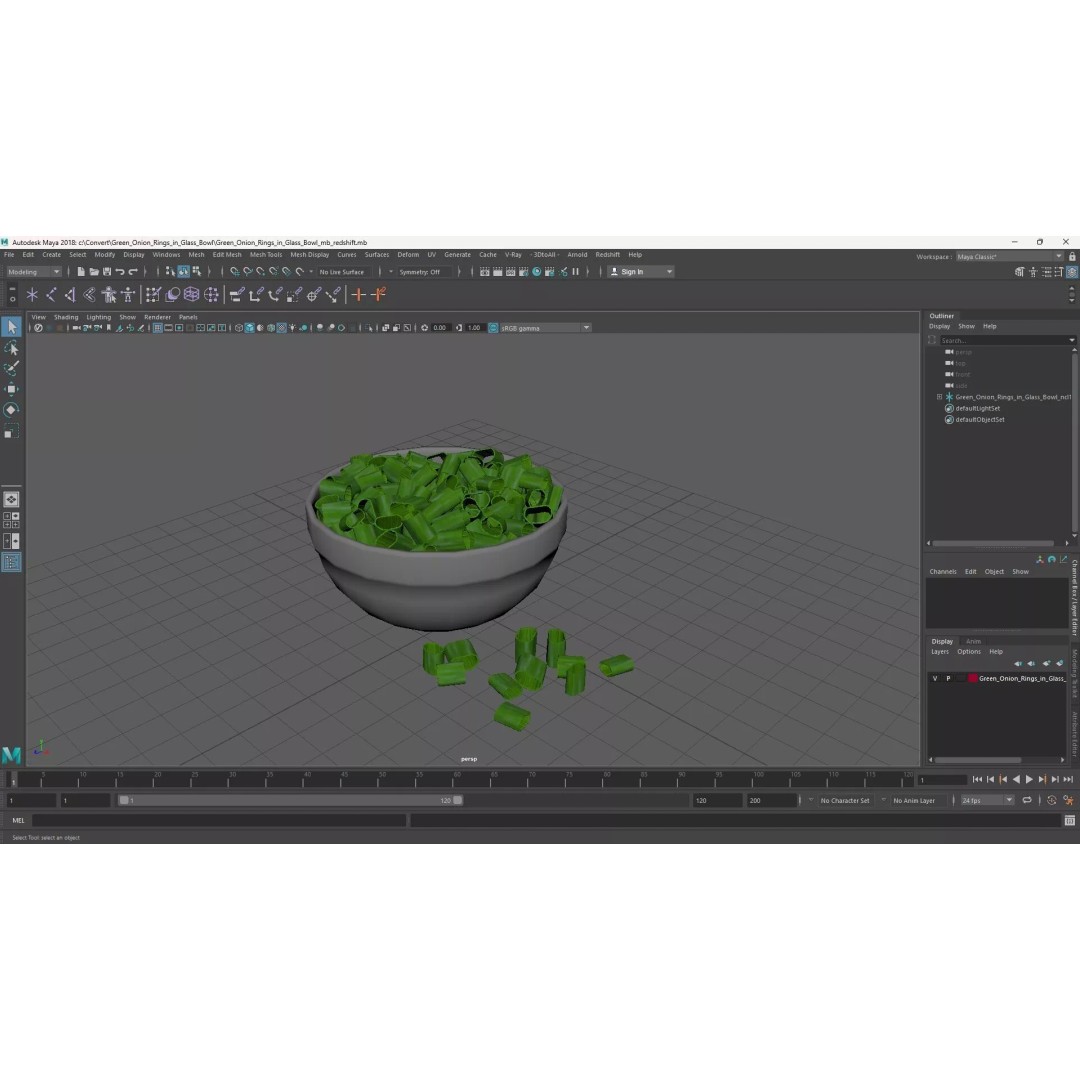
Task: Click the Auto keyframe toggle icon
Action: point(1052,800)
